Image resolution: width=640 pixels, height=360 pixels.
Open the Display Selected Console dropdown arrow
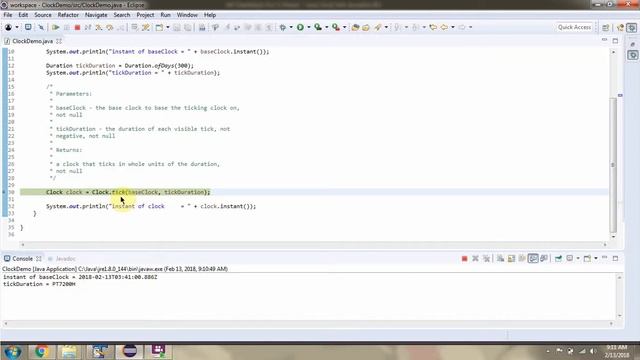tap(578, 258)
